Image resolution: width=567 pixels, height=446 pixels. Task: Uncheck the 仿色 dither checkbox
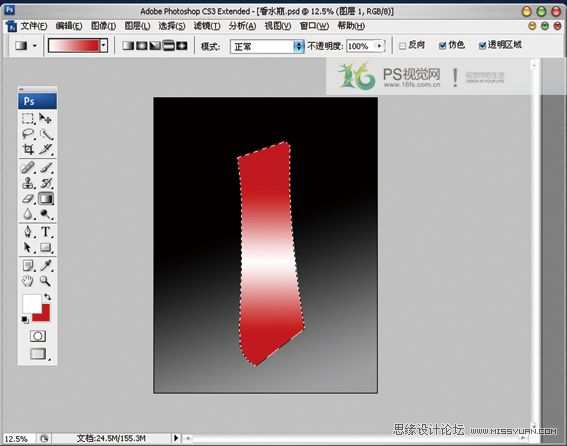point(442,46)
